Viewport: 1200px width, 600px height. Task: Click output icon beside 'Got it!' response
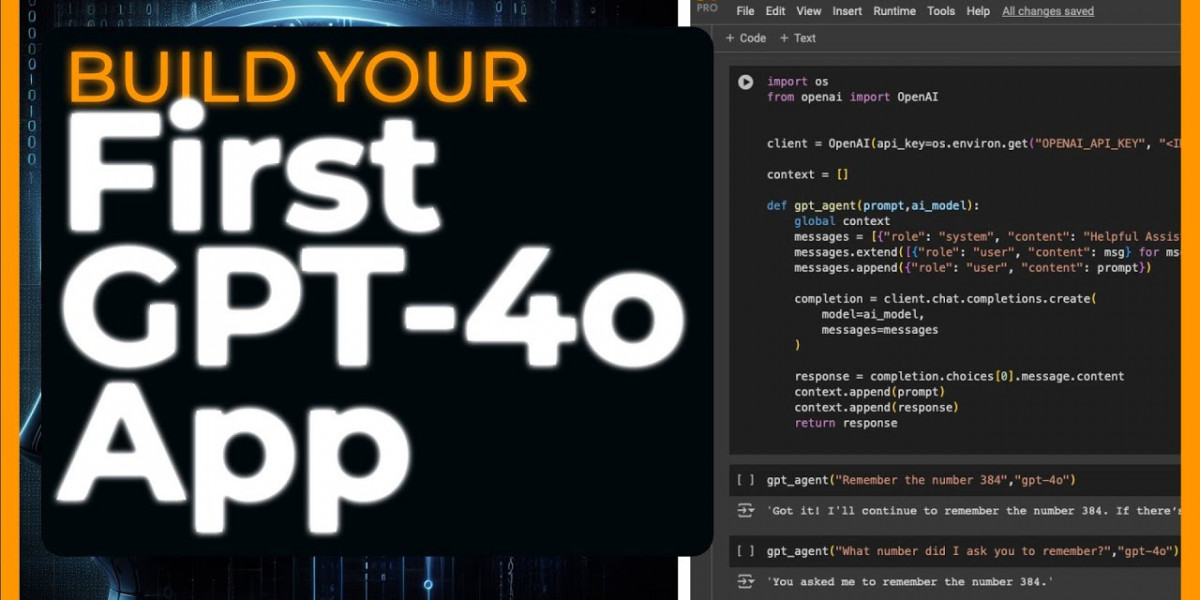tap(745, 511)
